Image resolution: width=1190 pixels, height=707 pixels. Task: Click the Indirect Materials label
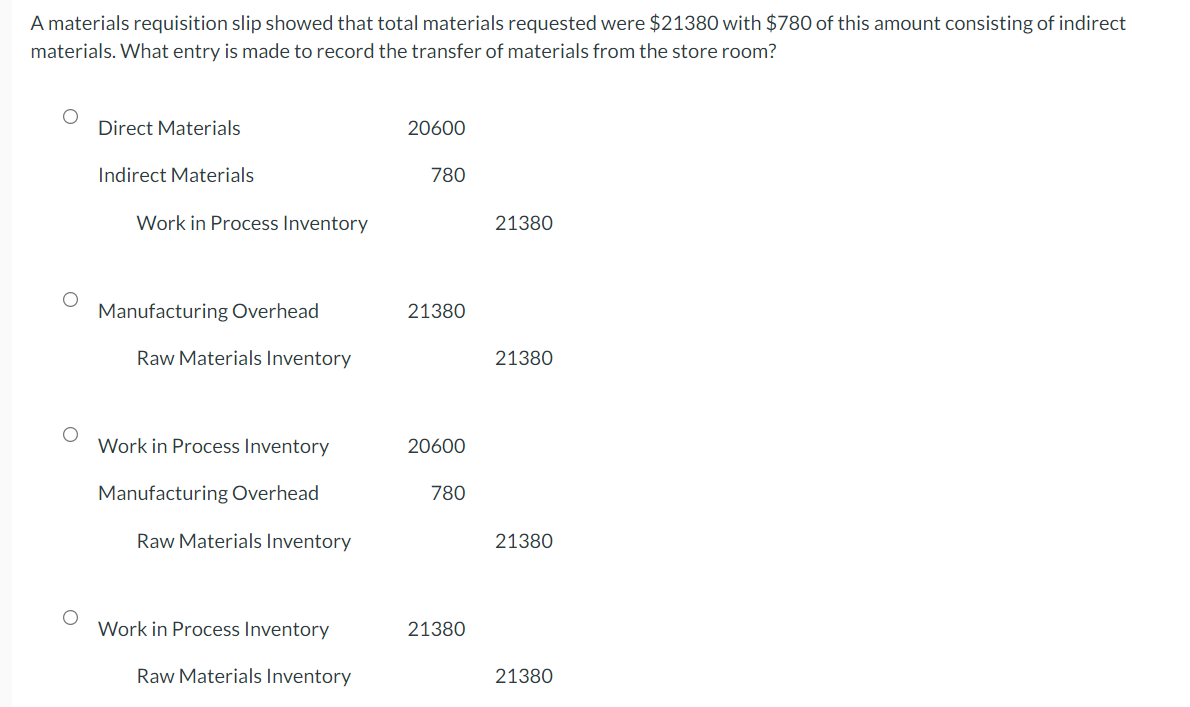click(x=176, y=175)
